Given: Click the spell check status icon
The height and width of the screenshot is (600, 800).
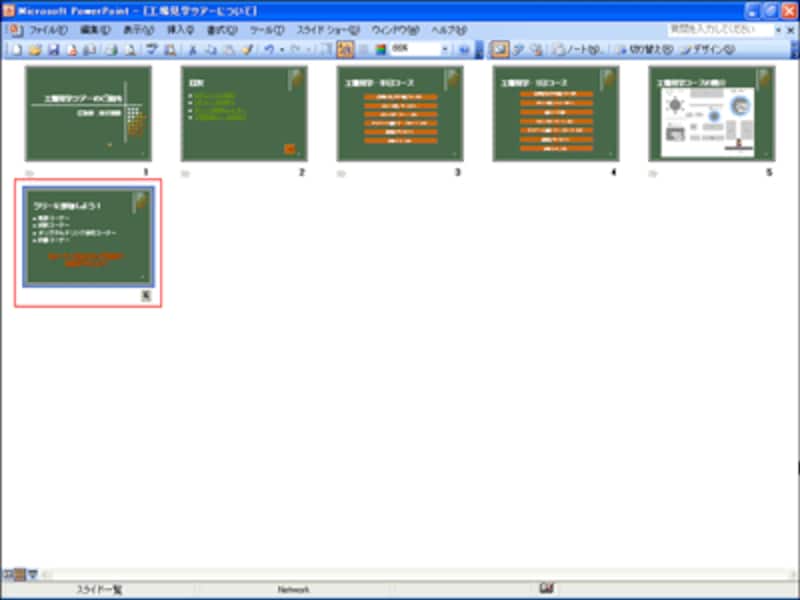Looking at the screenshot, I should click(x=546, y=588).
